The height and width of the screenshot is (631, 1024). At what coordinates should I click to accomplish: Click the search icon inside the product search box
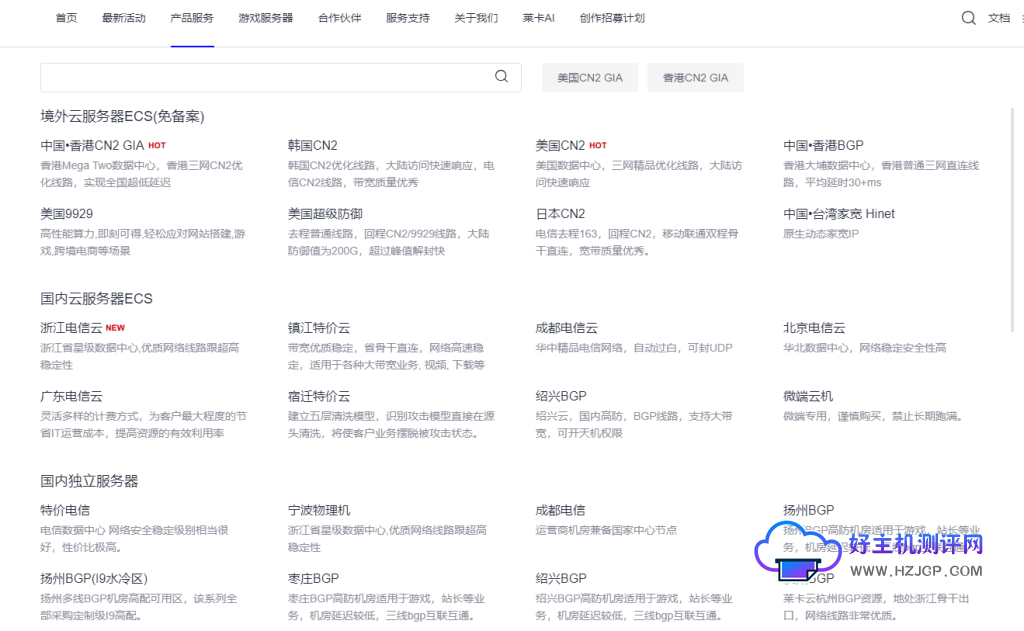[501, 77]
